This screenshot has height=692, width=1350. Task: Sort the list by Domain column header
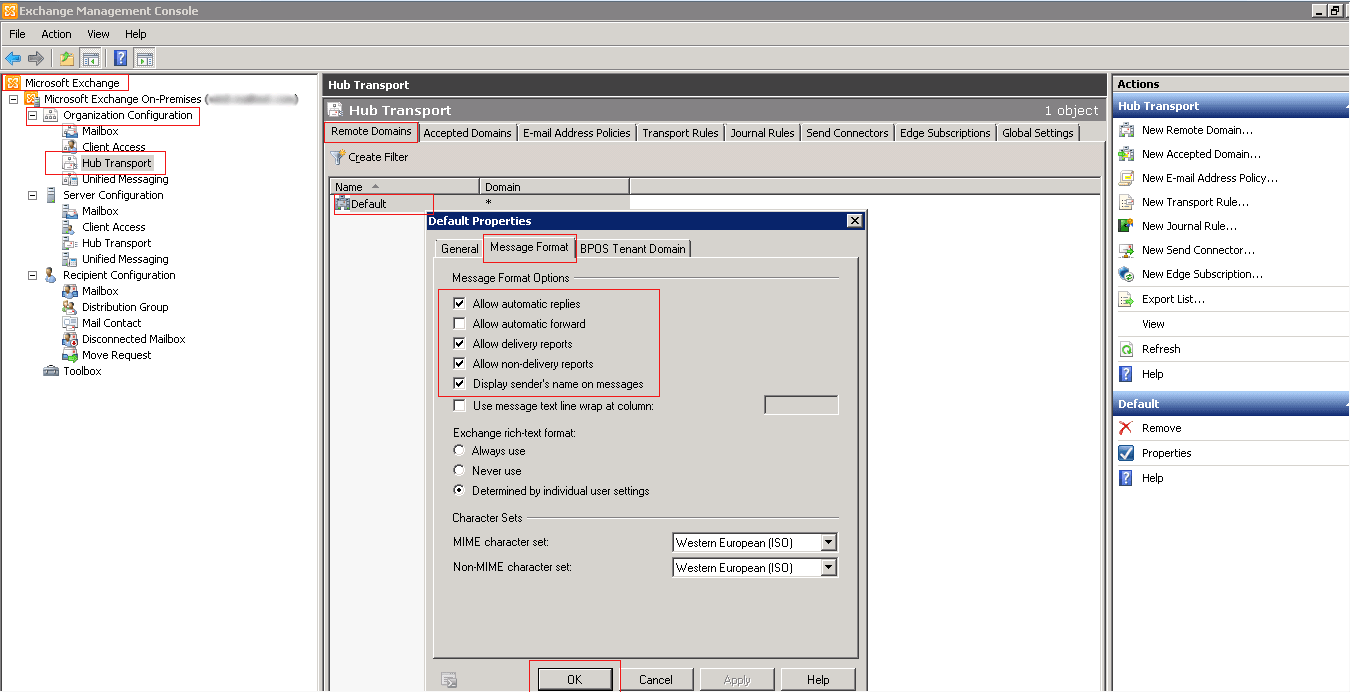coord(554,187)
